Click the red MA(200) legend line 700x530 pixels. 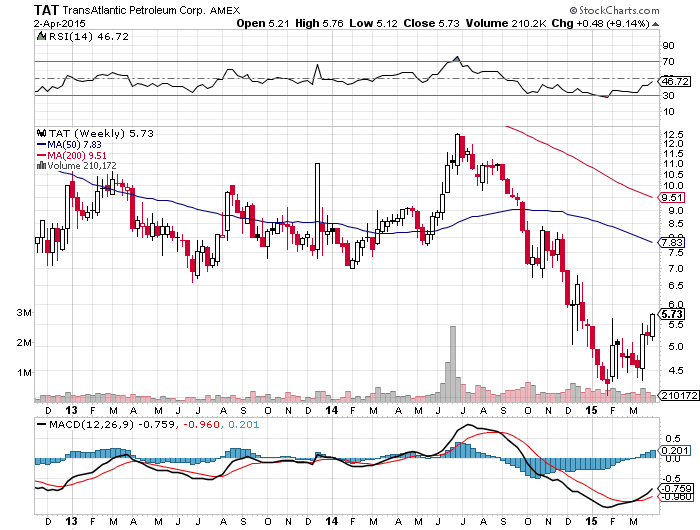pos(42,155)
